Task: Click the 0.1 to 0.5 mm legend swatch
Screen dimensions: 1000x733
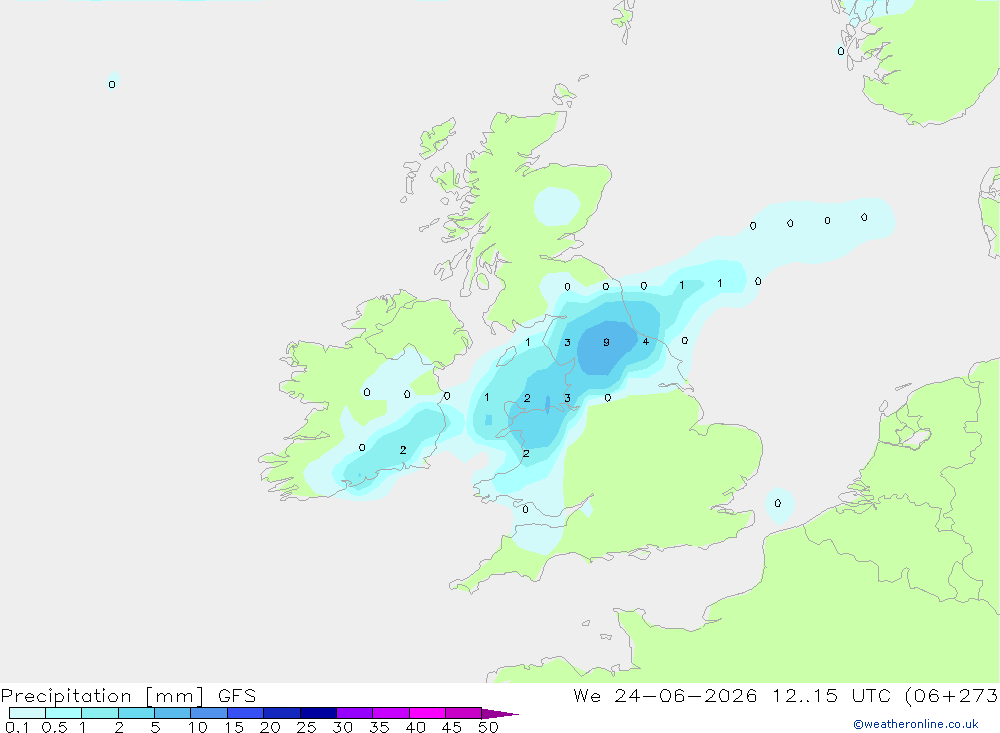Action: click(27, 713)
